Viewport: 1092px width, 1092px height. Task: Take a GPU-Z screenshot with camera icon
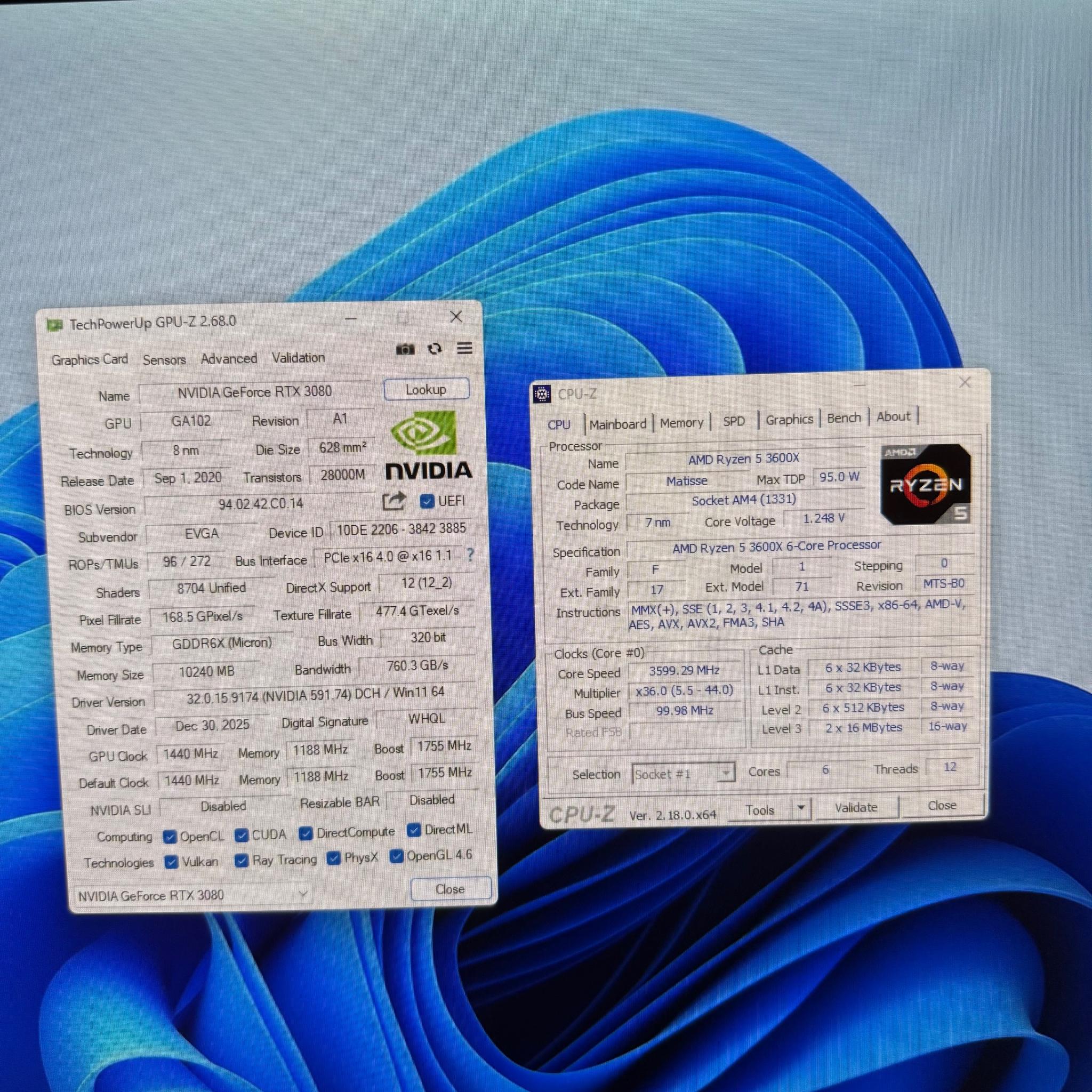click(405, 349)
